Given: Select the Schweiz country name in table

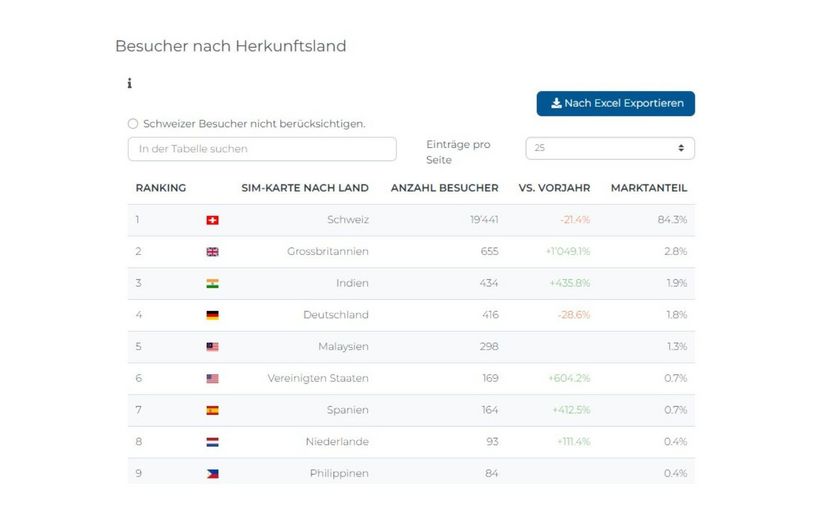Looking at the screenshot, I should [x=348, y=220].
